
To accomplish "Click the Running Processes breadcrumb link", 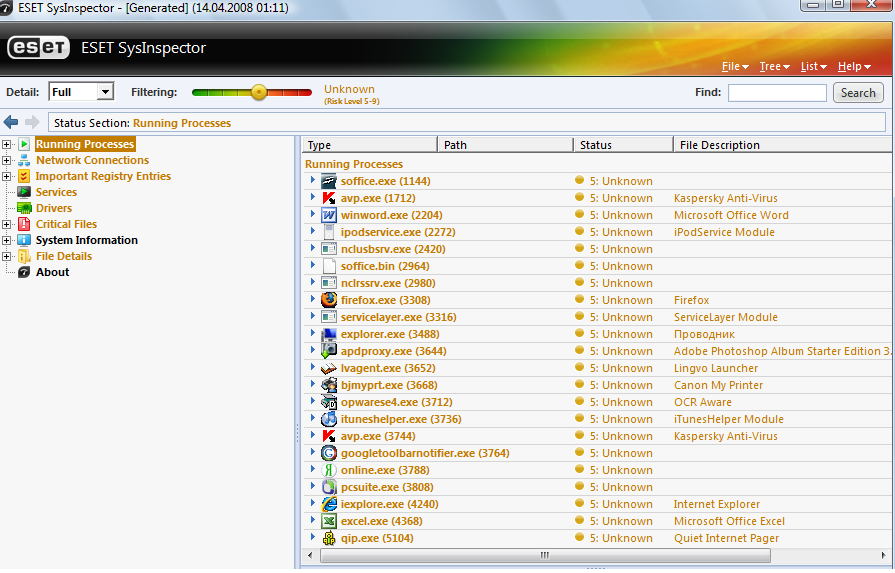I will 182,123.
